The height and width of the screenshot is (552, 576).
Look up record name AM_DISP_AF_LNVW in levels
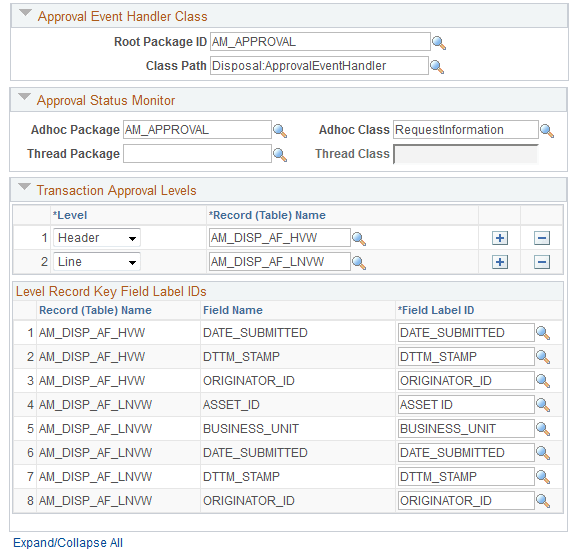click(359, 263)
